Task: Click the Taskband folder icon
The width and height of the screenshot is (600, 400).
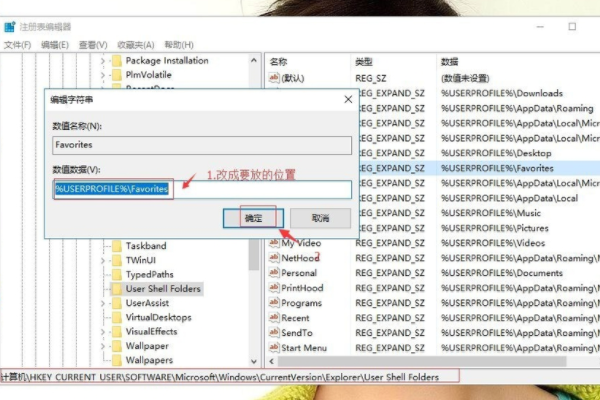Action: pos(117,246)
